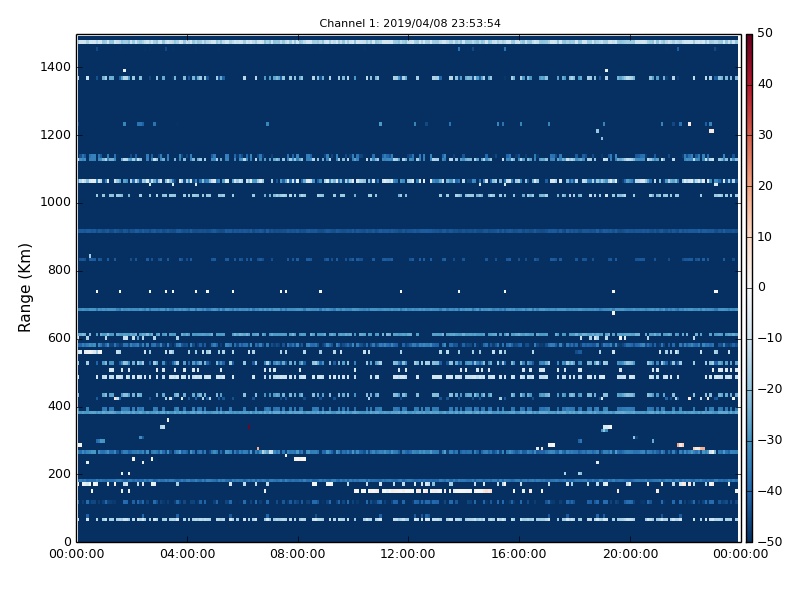
Task: Click the 08:00:00 time axis label
Action: coord(298,554)
